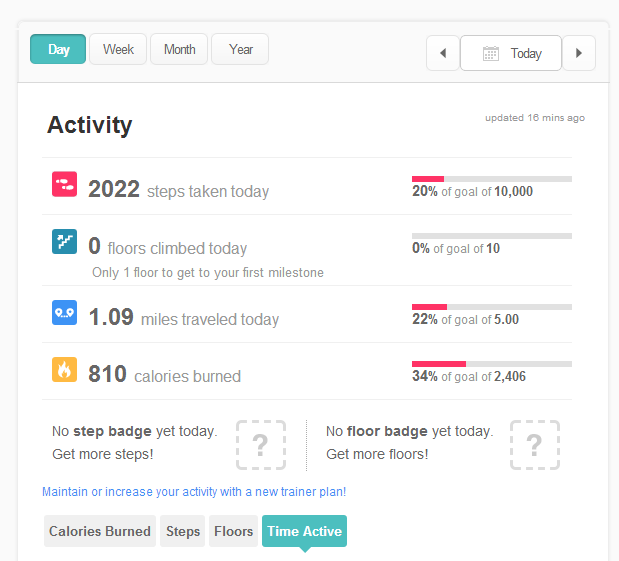Click the teal floors staircase icon
Image resolution: width=619 pixels, height=561 pixels.
[x=64, y=241]
